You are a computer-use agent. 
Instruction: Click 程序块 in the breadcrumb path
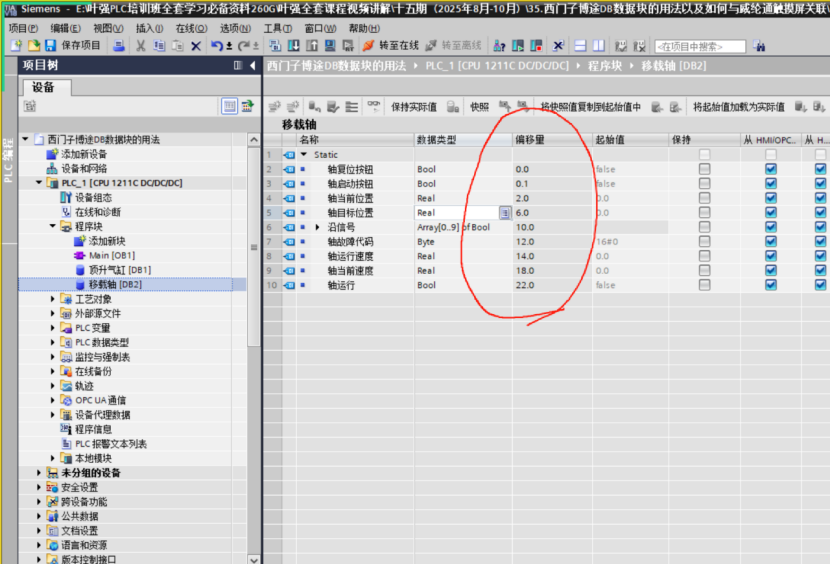pos(605,66)
